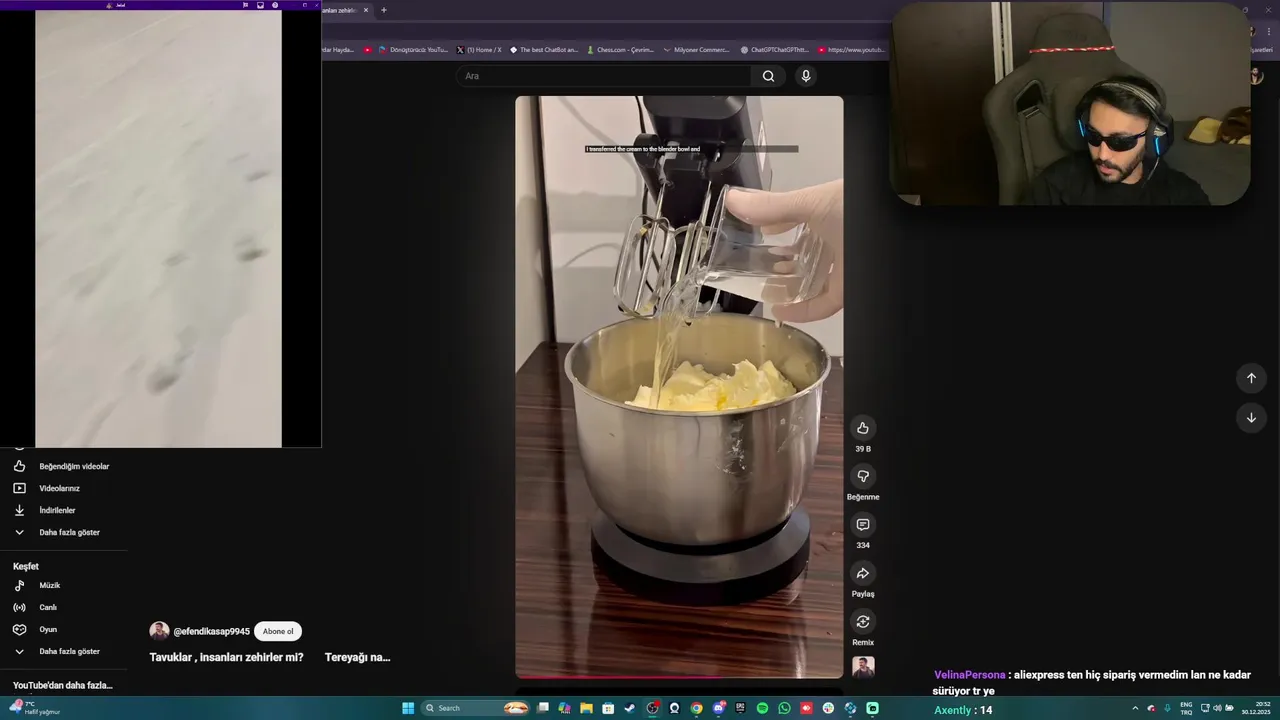
Task: Click the ENG TRQ language indicator
Action: 1186,708
